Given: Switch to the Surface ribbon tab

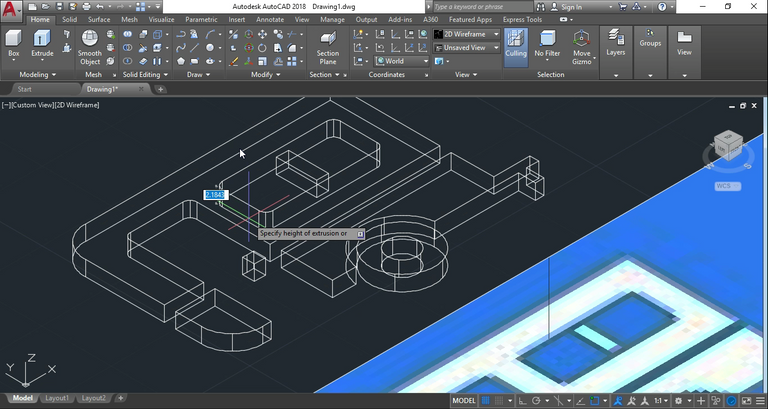Looking at the screenshot, I should [99, 20].
